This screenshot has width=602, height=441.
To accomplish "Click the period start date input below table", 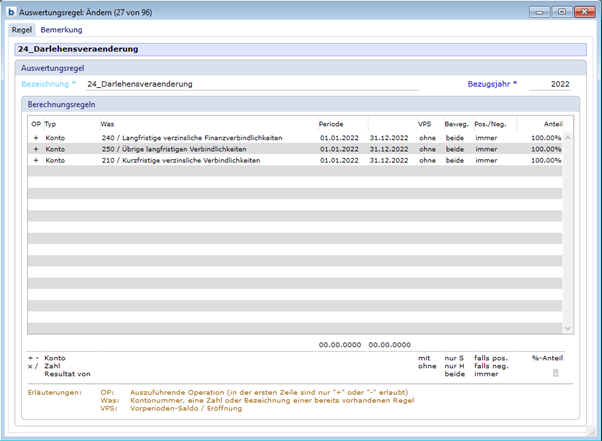I will (338, 344).
